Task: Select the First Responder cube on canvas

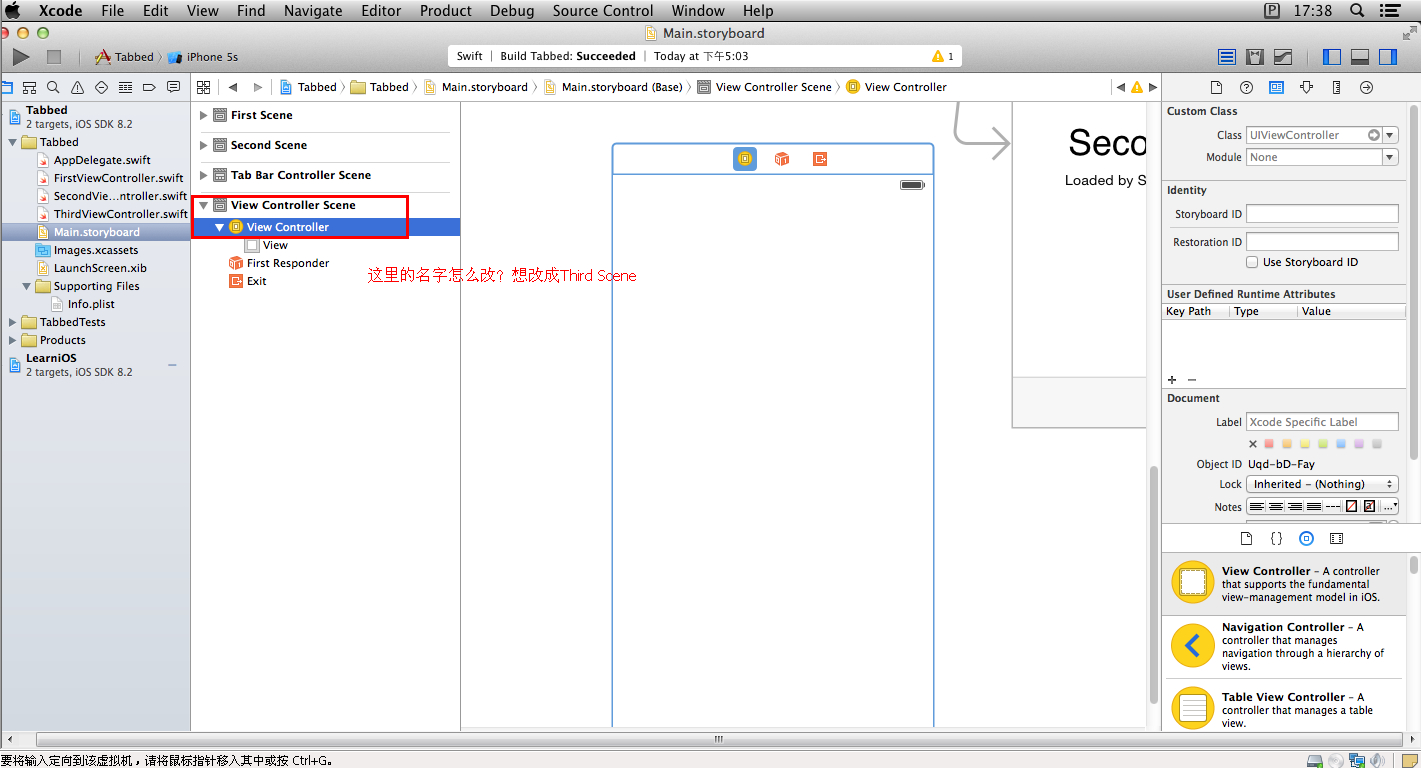Action: (782, 159)
